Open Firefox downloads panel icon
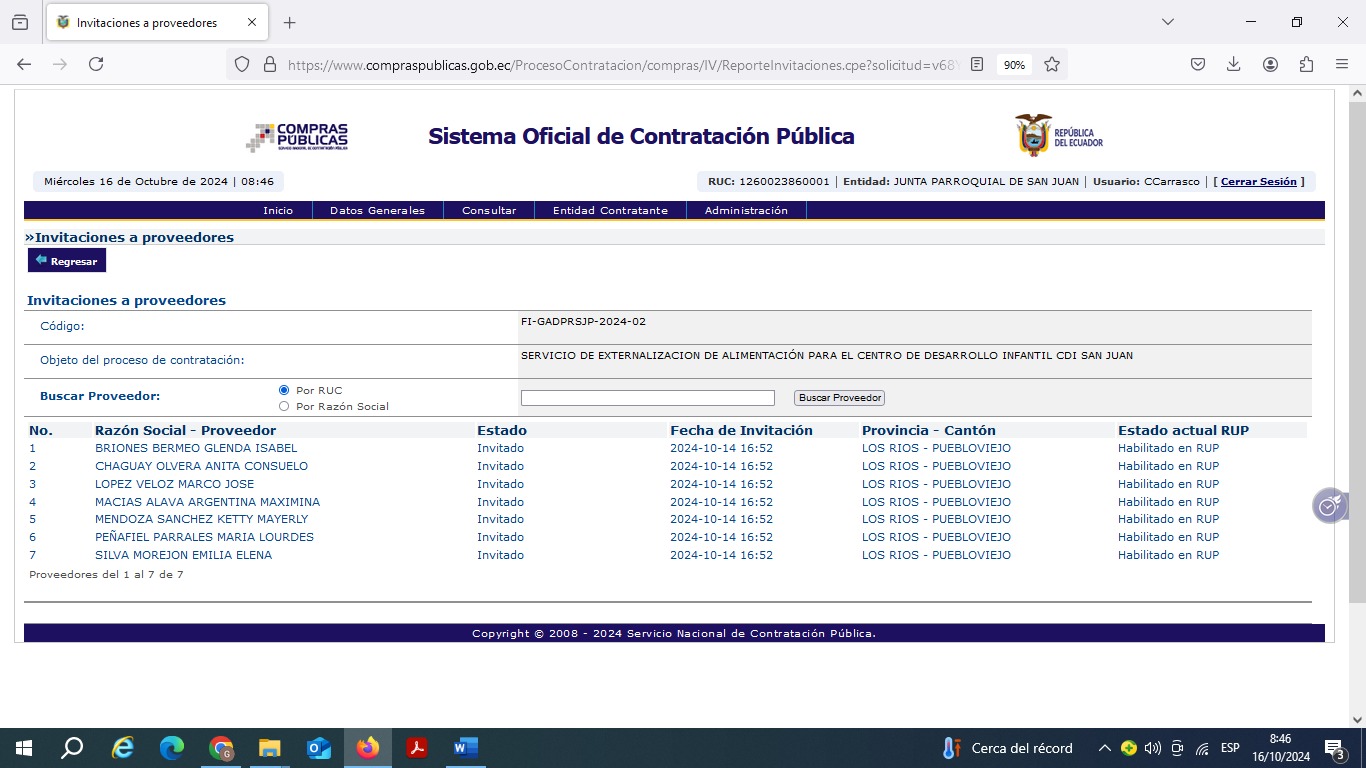This screenshot has height=768, width=1366. (1234, 64)
